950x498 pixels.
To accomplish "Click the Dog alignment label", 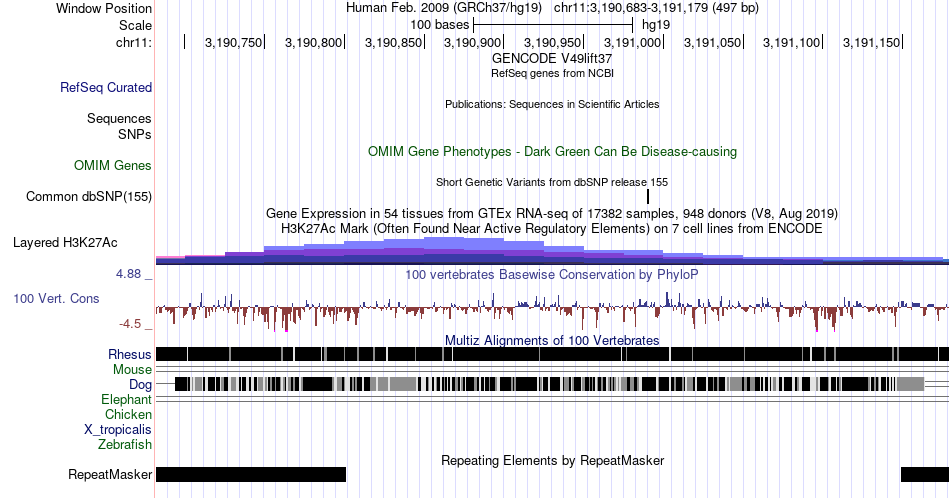I will click(140, 385).
